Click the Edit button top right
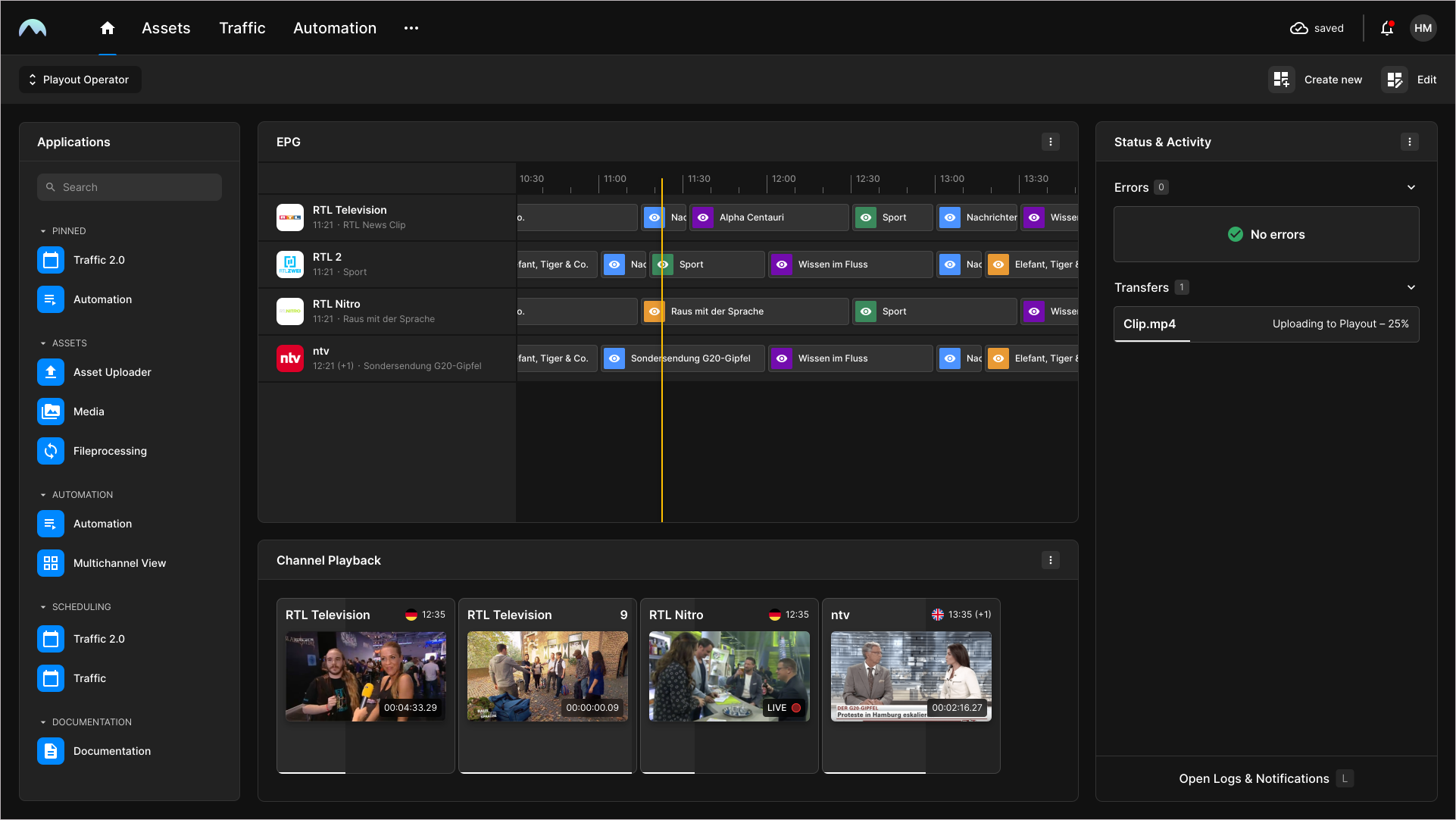The height and width of the screenshot is (820, 1456). click(x=1412, y=79)
